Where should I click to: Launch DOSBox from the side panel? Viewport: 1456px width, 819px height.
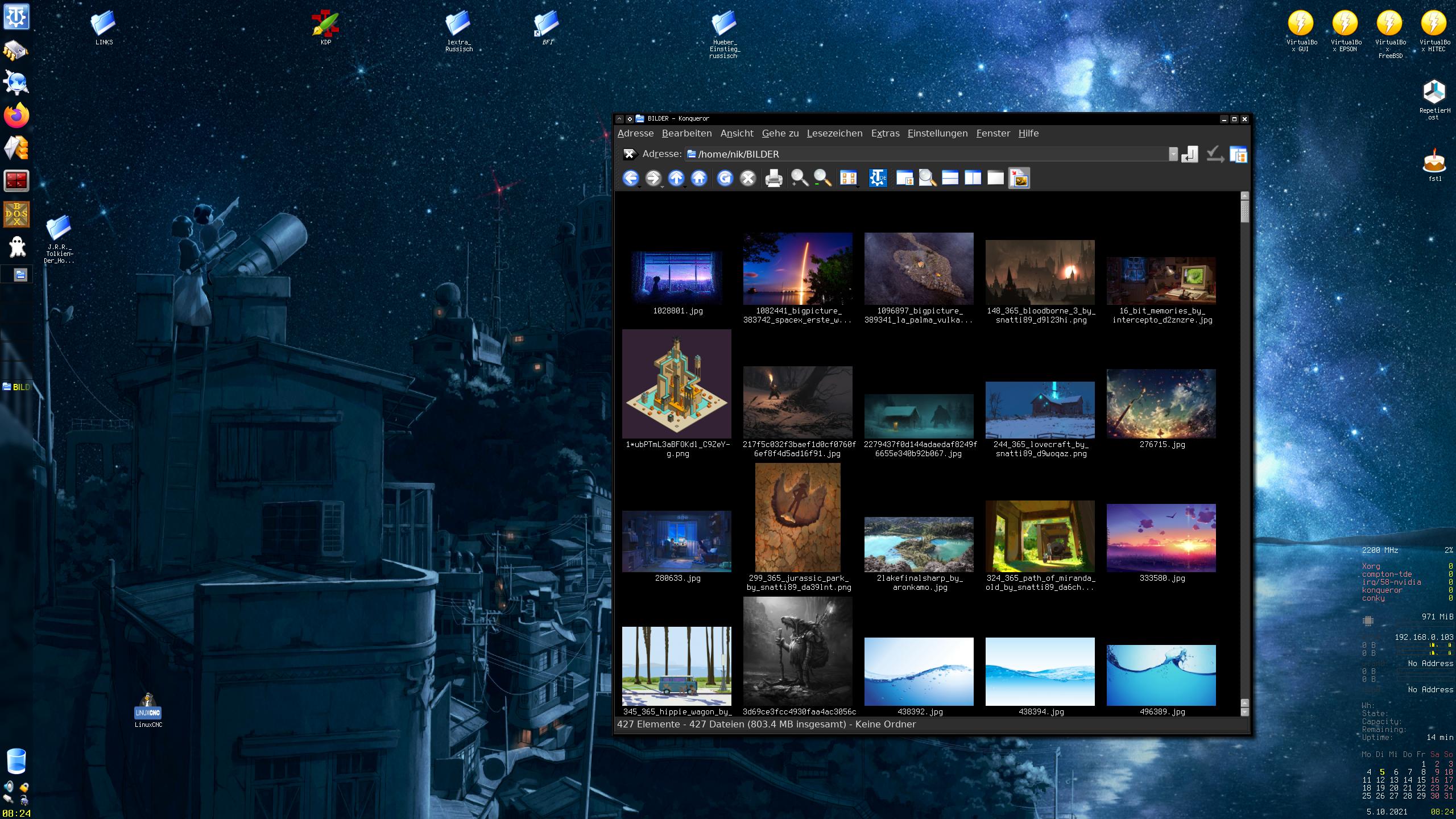tap(16, 214)
